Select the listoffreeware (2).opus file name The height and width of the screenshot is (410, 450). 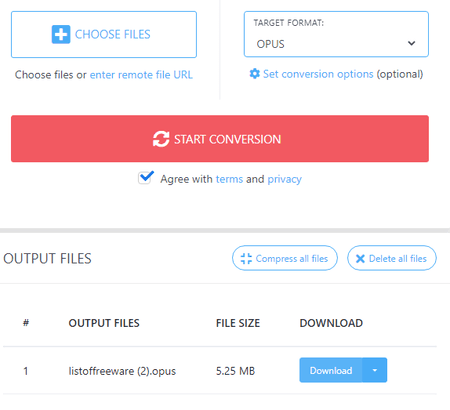point(122,371)
